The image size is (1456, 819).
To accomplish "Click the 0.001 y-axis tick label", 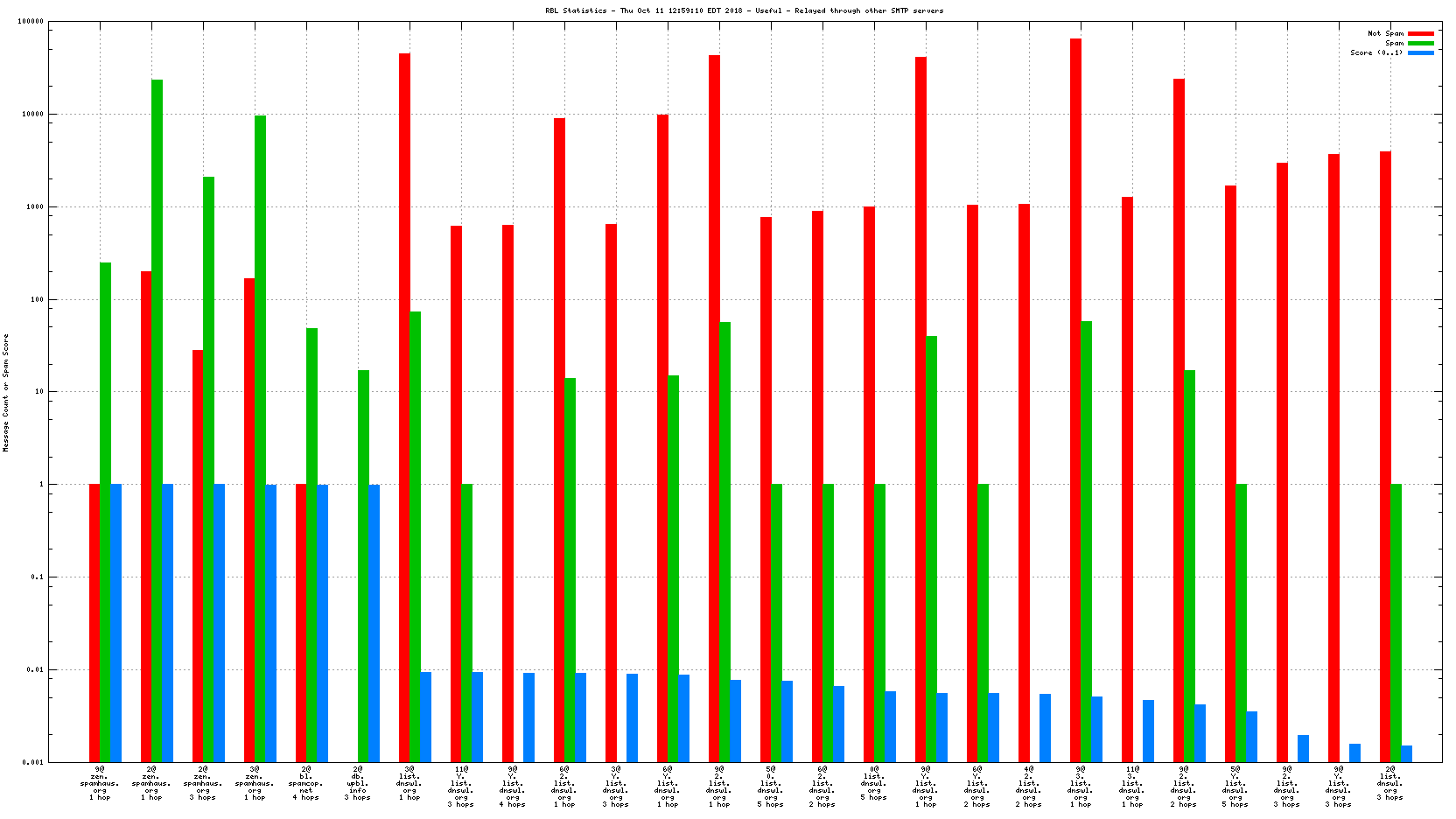I will [x=33, y=762].
